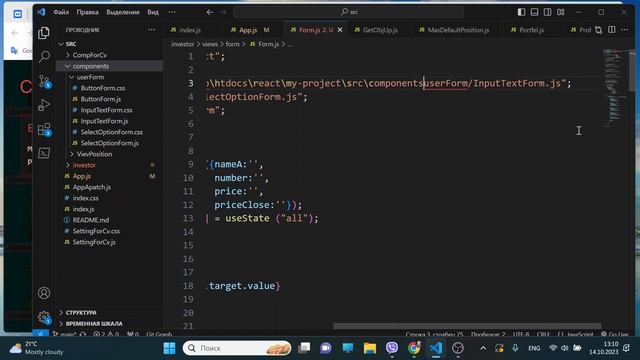Image resolution: width=640 pixels, height=360 pixels.
Task: Open SelectOptionForm.js file
Action: [109, 143]
